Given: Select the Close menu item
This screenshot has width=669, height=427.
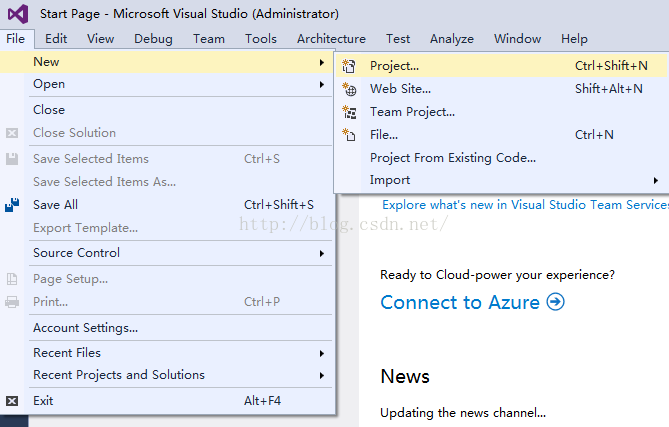Looking at the screenshot, I should coord(49,110).
